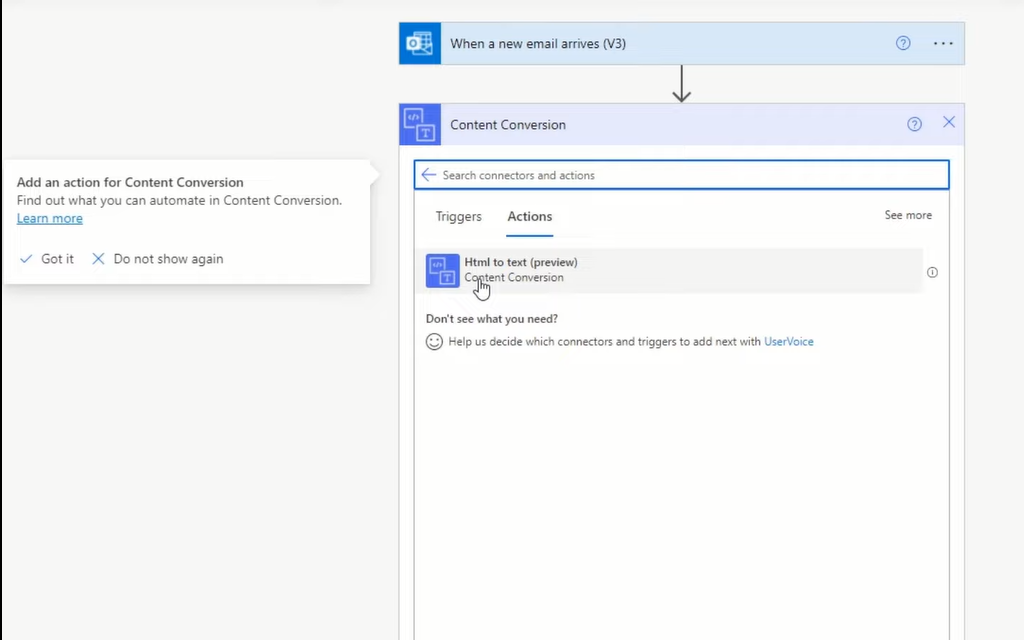The width and height of the screenshot is (1024, 640).
Task: Click the Content Conversion card title
Action: [508, 125]
